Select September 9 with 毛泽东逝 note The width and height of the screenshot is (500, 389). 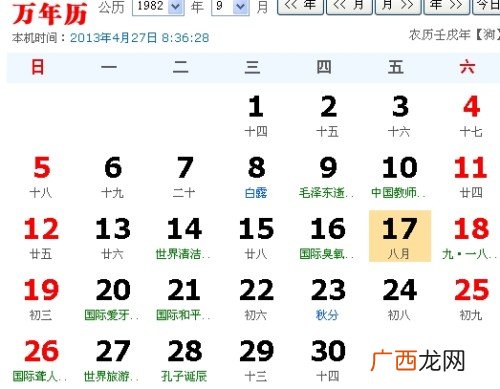[x=328, y=177]
